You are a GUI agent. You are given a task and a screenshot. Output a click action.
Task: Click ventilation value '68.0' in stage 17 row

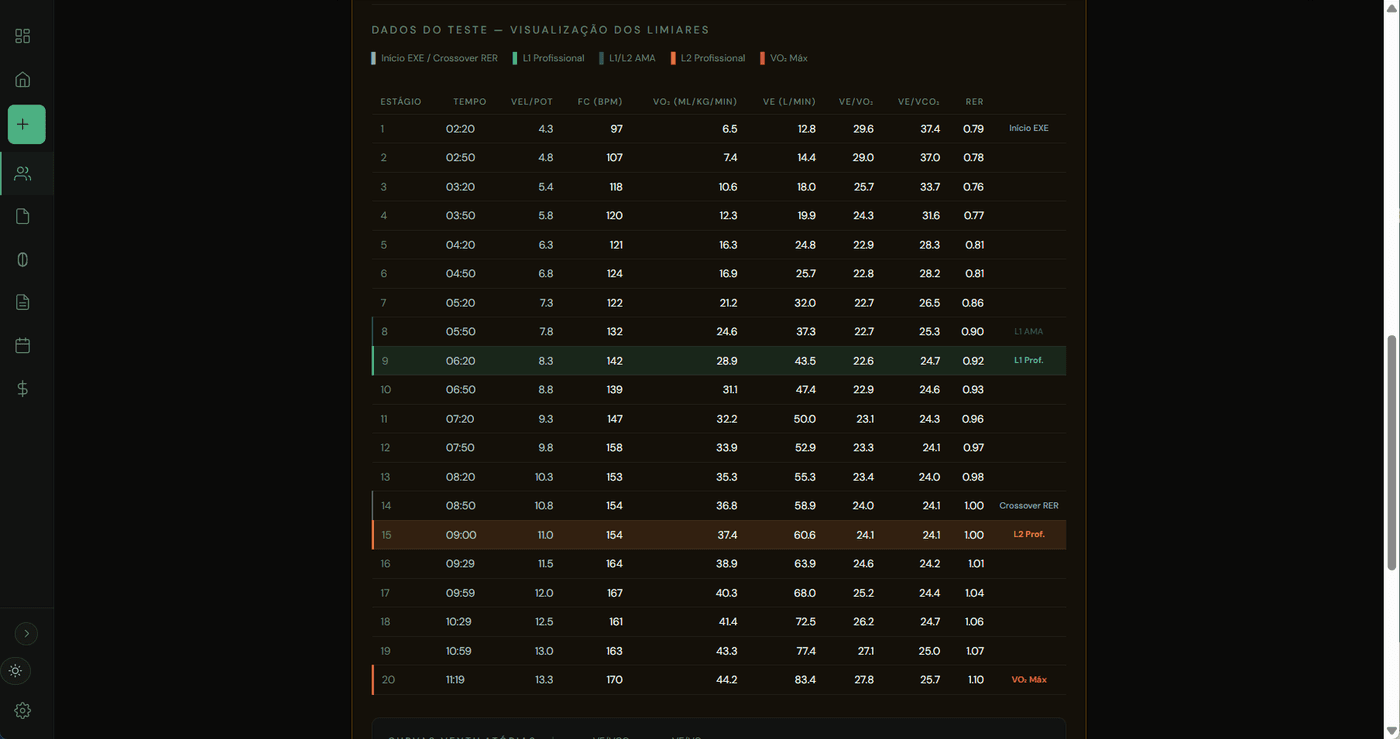[x=804, y=593]
